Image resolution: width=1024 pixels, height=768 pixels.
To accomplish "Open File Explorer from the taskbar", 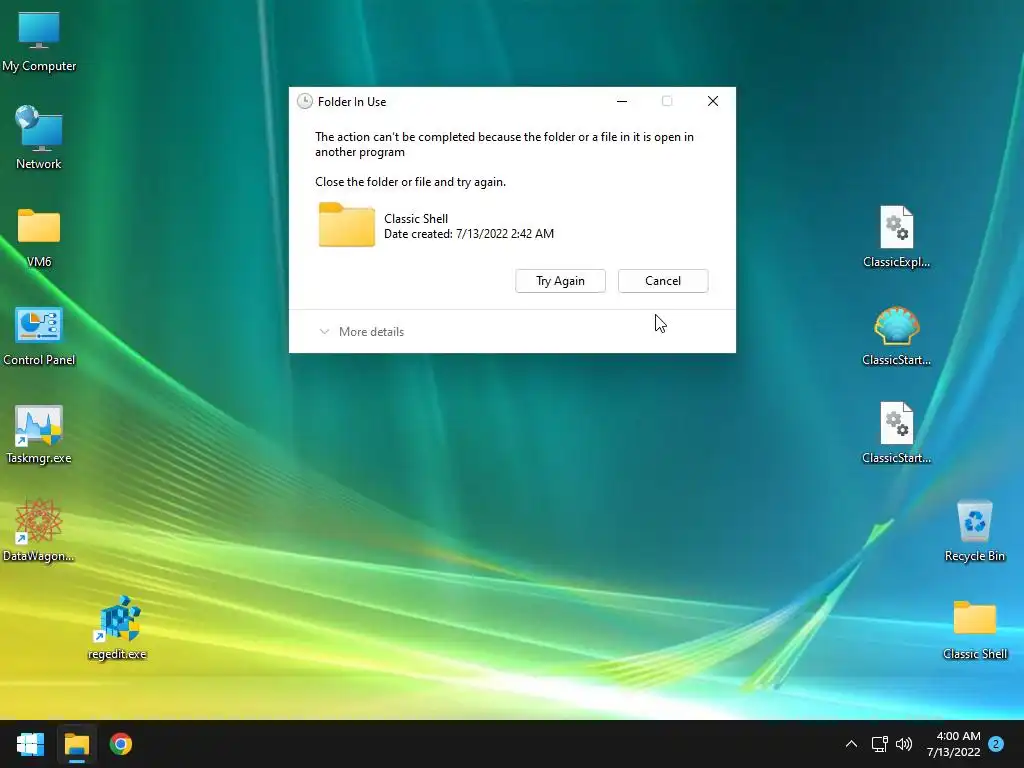I will click(76, 744).
